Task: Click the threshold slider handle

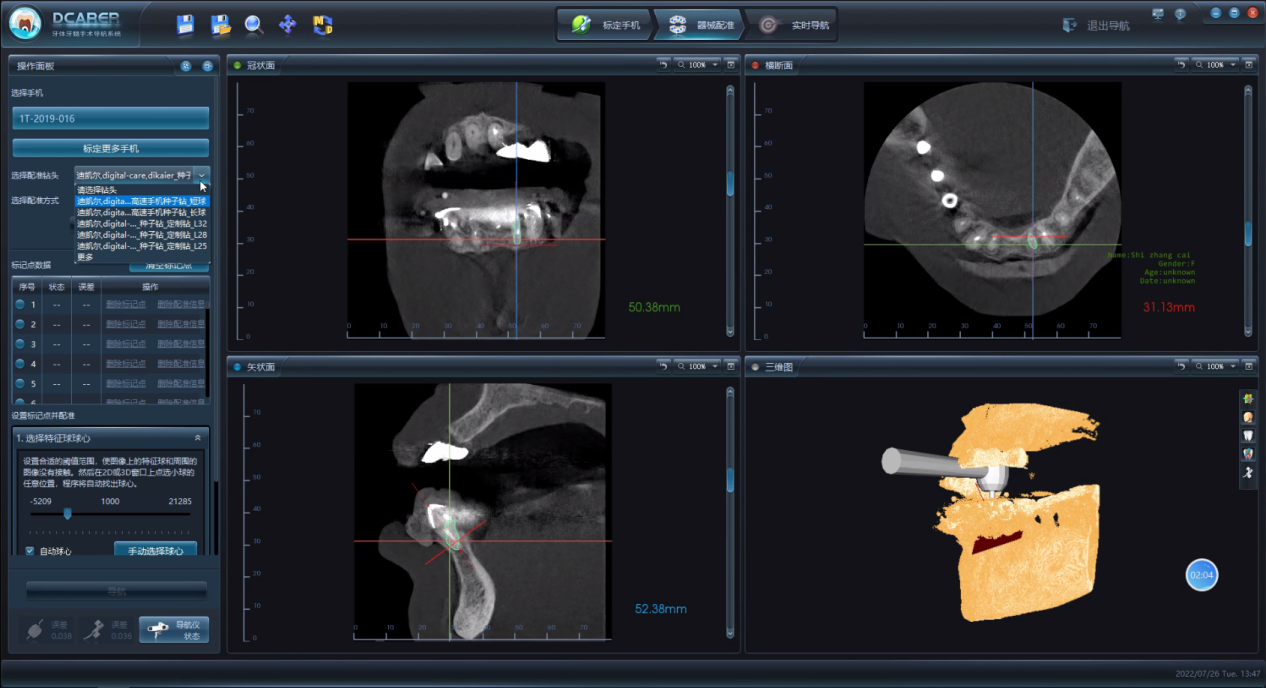Action: [68, 514]
